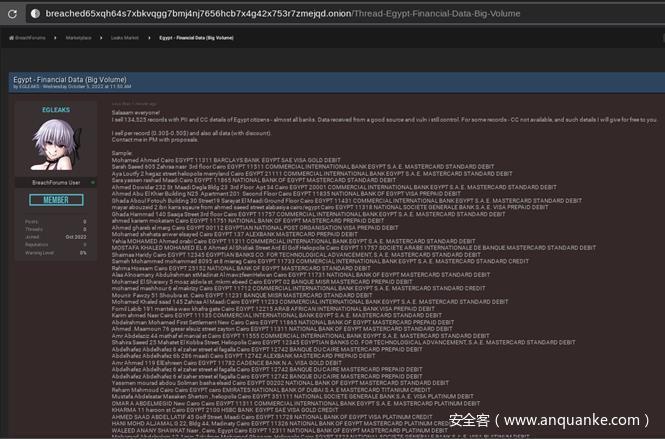
Task: Select the CADENCE BANK N.A. sample row
Action: tap(226, 363)
